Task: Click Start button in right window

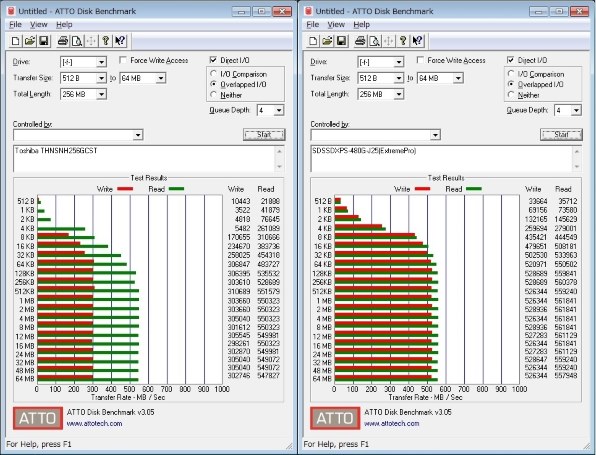Action: tap(561, 135)
